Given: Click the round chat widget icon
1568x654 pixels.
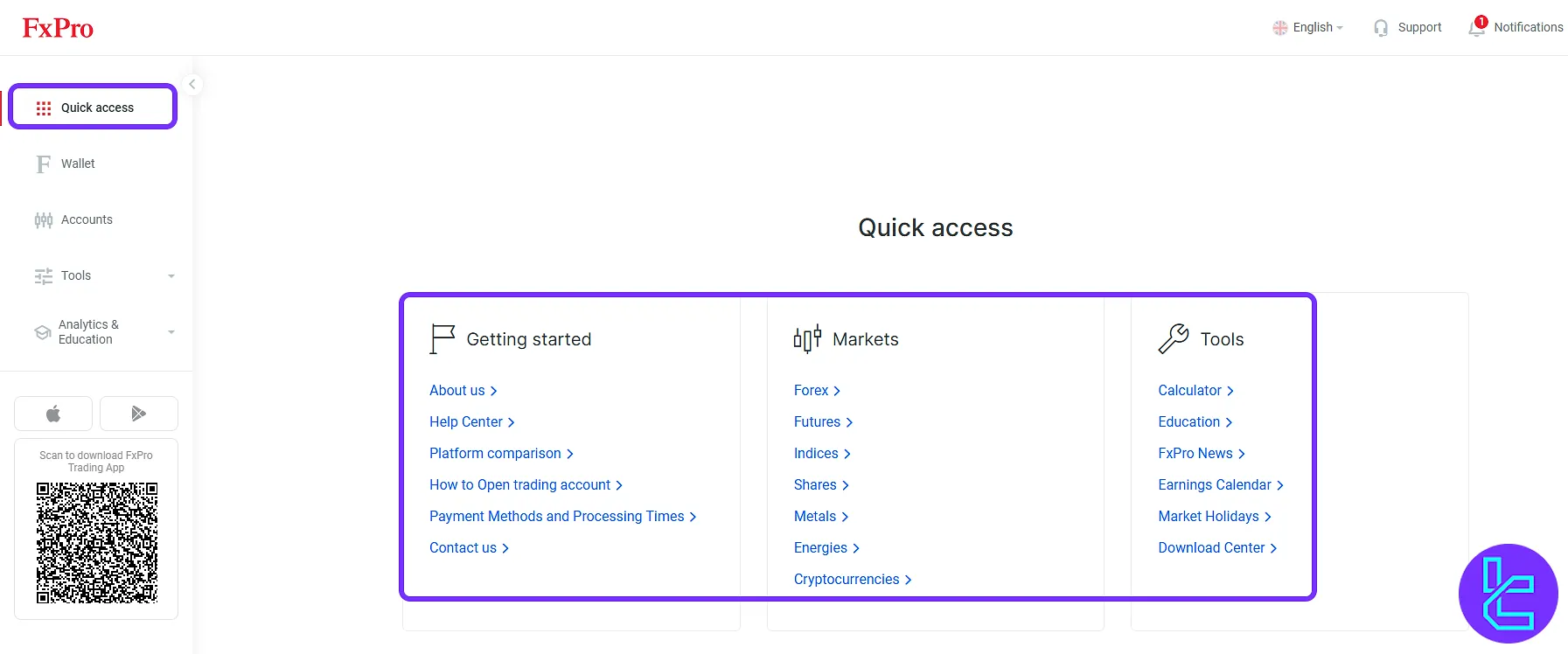Looking at the screenshot, I should click(x=1509, y=594).
